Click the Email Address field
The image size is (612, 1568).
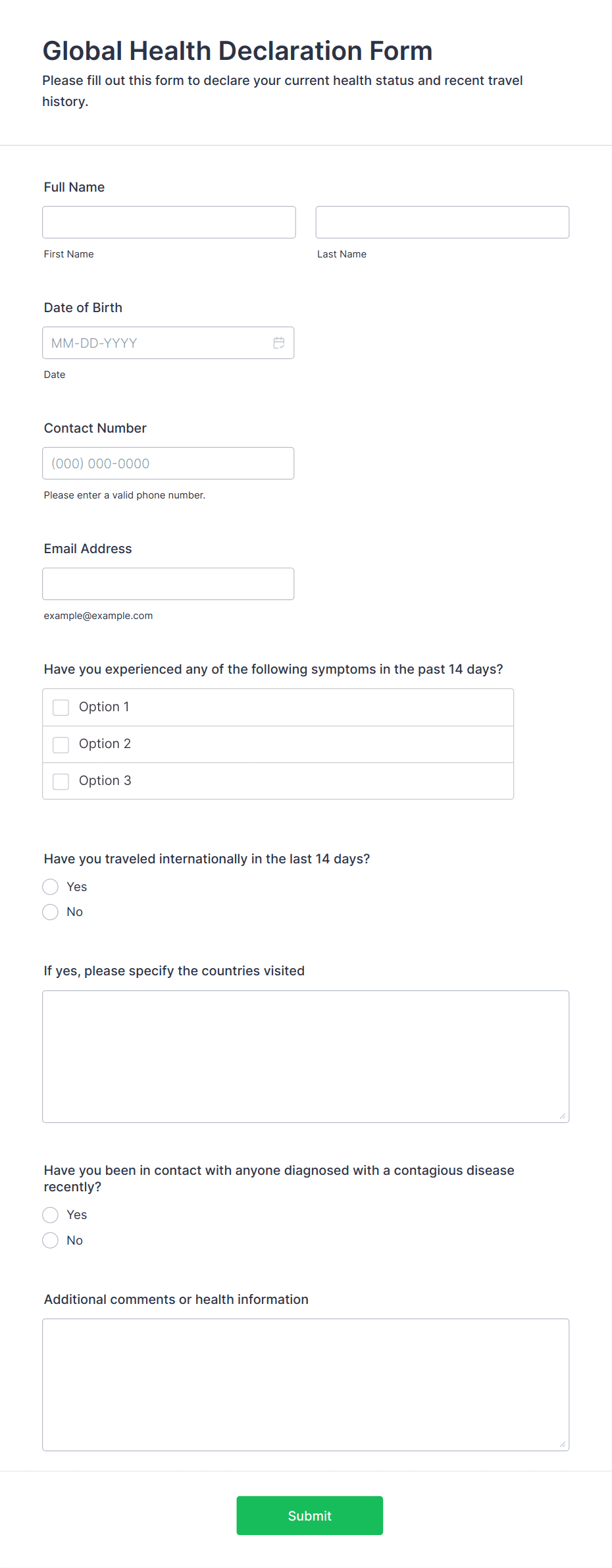coord(168,584)
